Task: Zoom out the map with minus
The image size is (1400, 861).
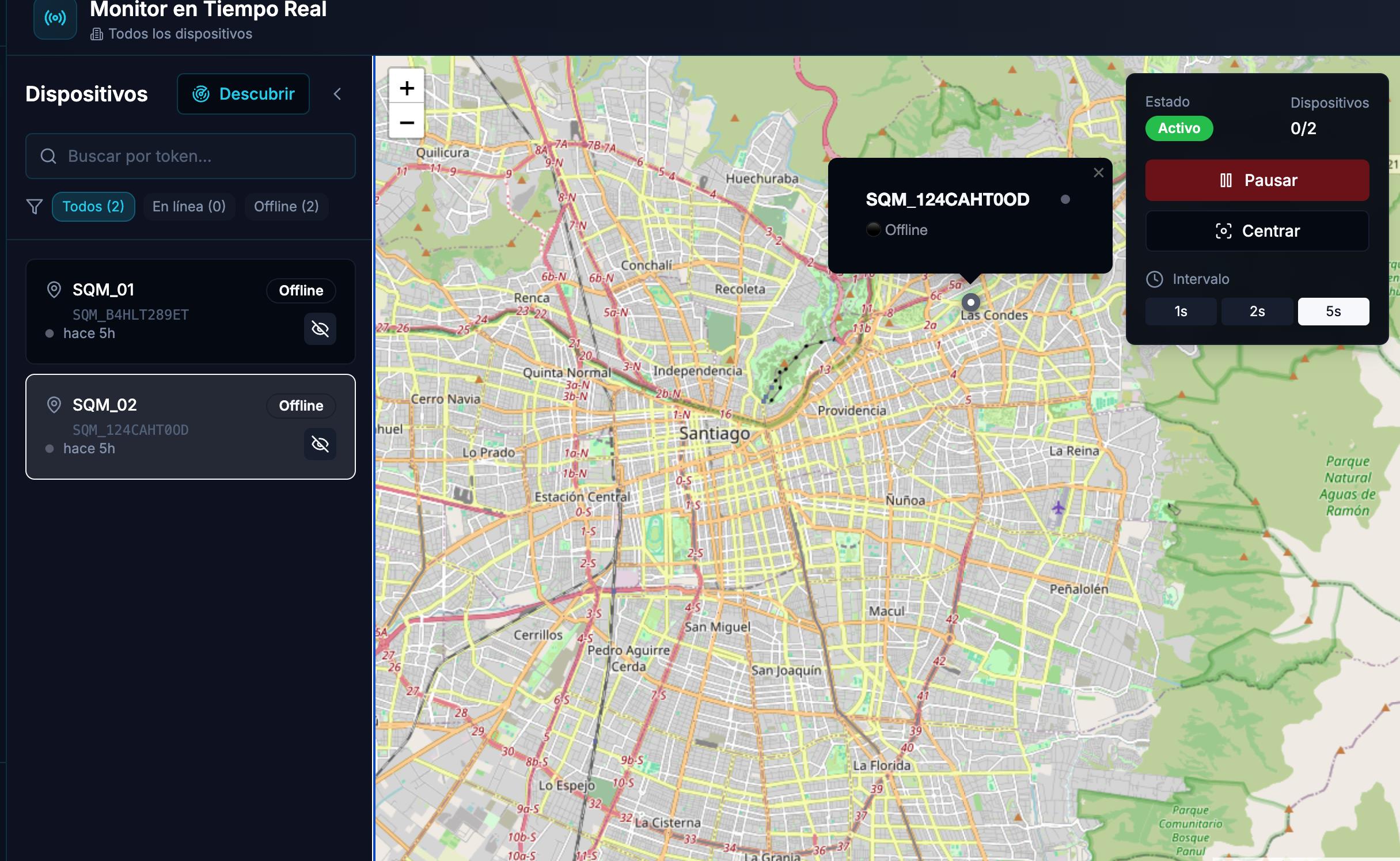Action: point(407,122)
